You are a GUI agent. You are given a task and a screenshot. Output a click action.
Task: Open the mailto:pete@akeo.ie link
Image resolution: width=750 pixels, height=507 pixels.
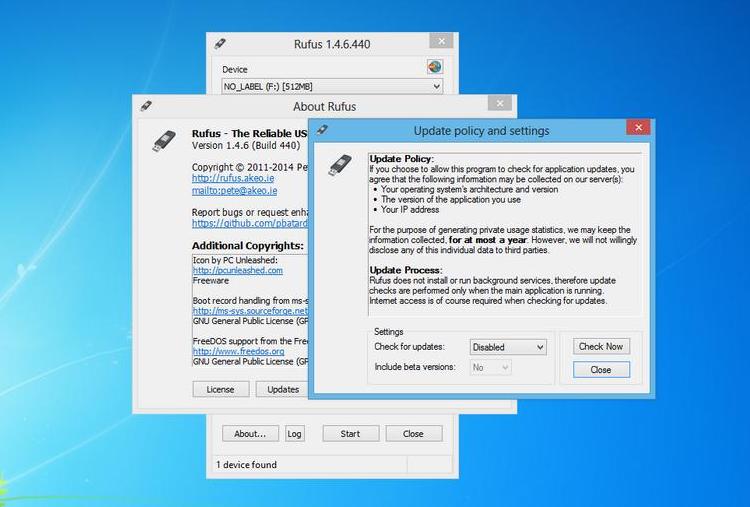[234, 190]
